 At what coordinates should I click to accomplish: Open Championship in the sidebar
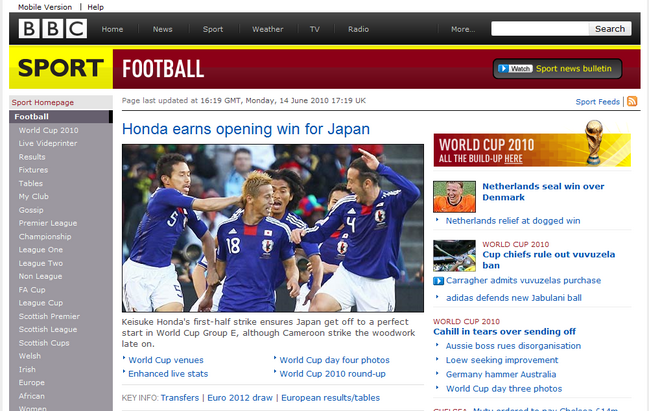[x=45, y=237]
